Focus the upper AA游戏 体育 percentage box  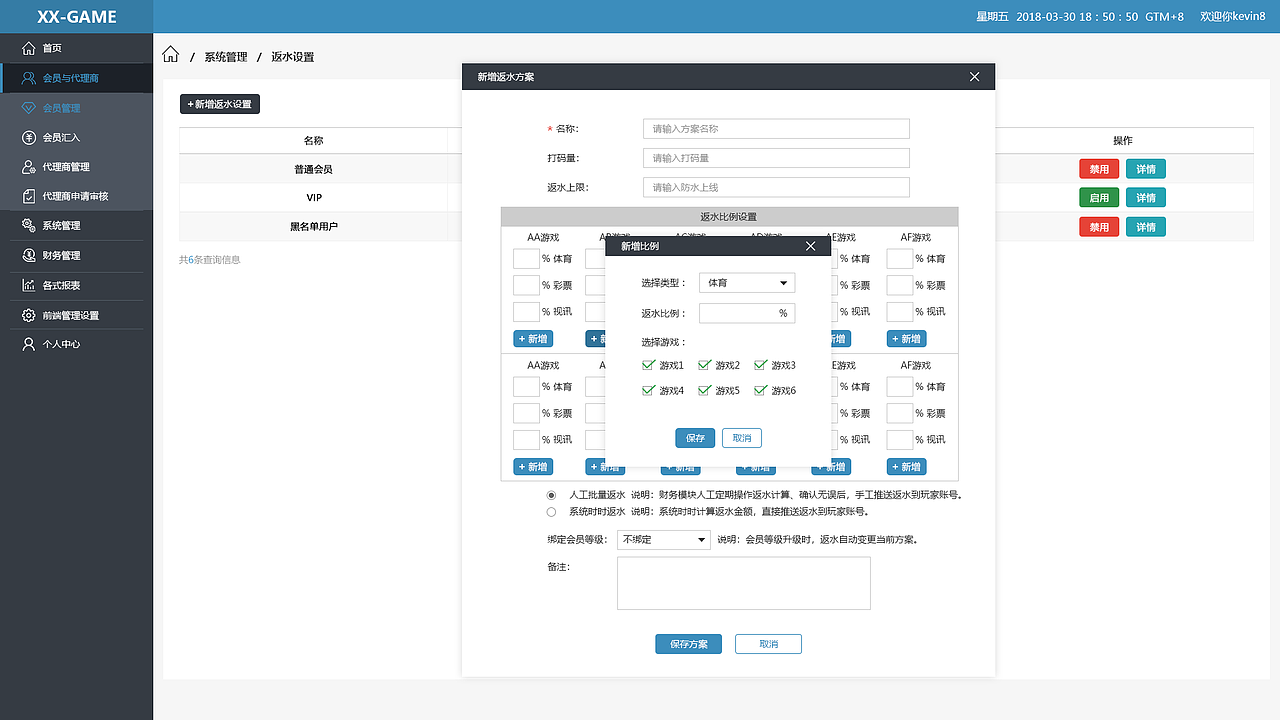[526, 259]
